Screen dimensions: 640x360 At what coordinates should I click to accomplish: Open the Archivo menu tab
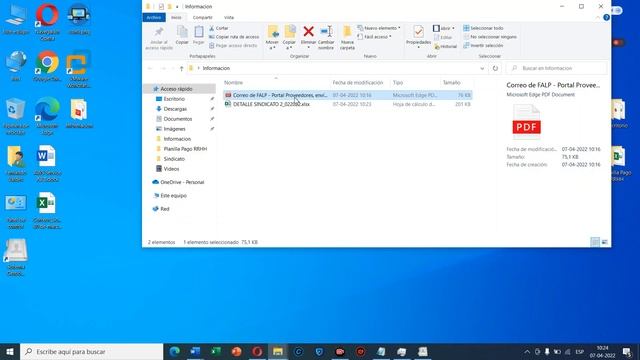(154, 18)
